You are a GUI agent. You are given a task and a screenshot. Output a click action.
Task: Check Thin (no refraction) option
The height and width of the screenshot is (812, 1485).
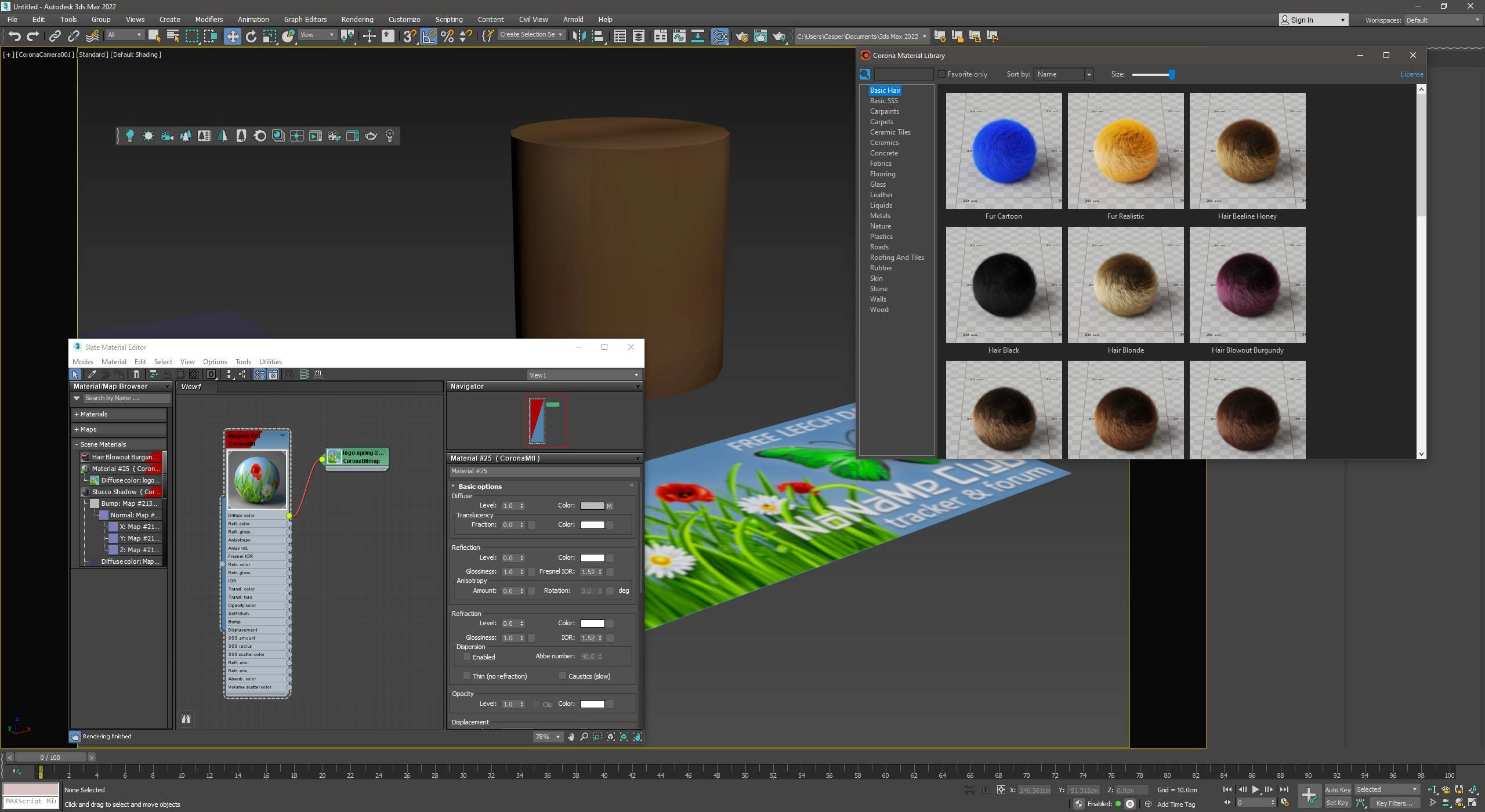466,676
